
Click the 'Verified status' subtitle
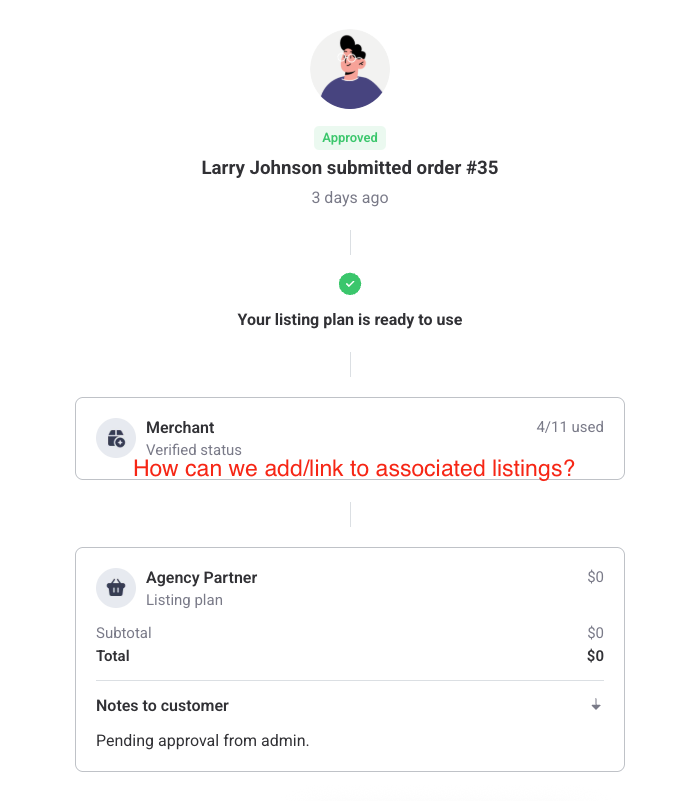point(194,450)
